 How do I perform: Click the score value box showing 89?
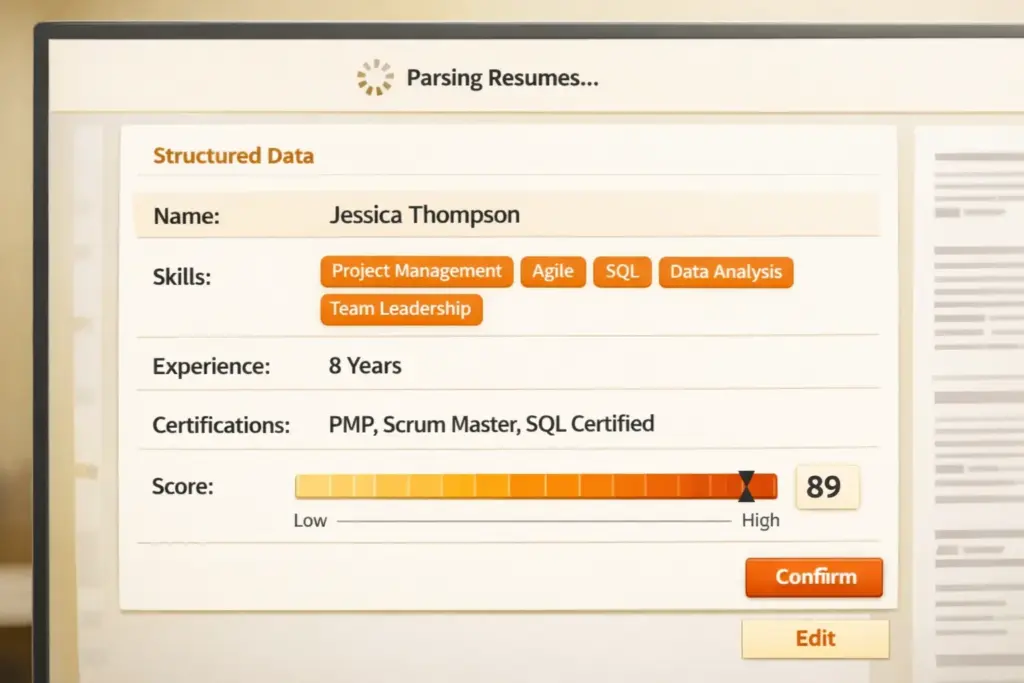pos(827,486)
